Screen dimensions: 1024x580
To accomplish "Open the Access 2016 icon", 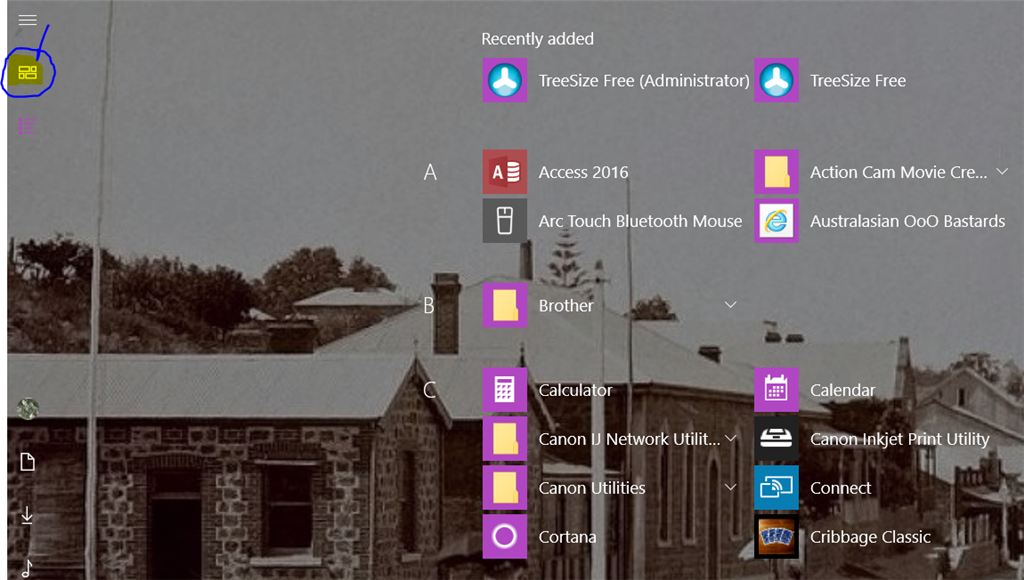I will pos(505,172).
